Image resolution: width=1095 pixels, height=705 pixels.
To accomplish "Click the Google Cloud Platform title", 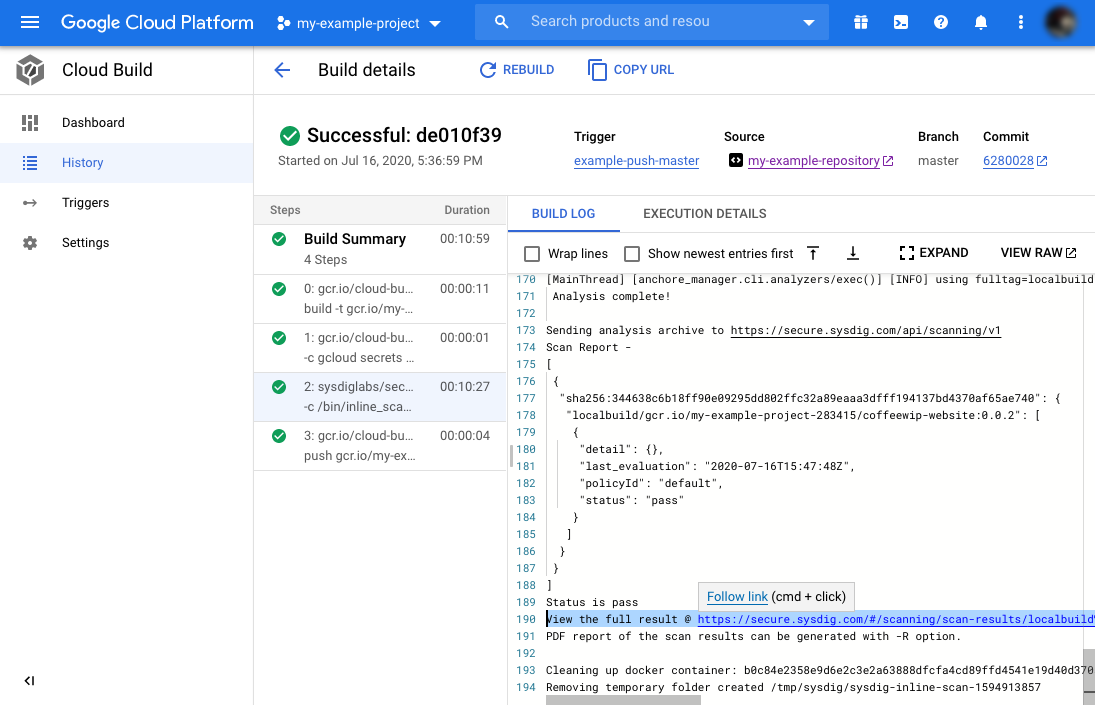I will tap(157, 22).
